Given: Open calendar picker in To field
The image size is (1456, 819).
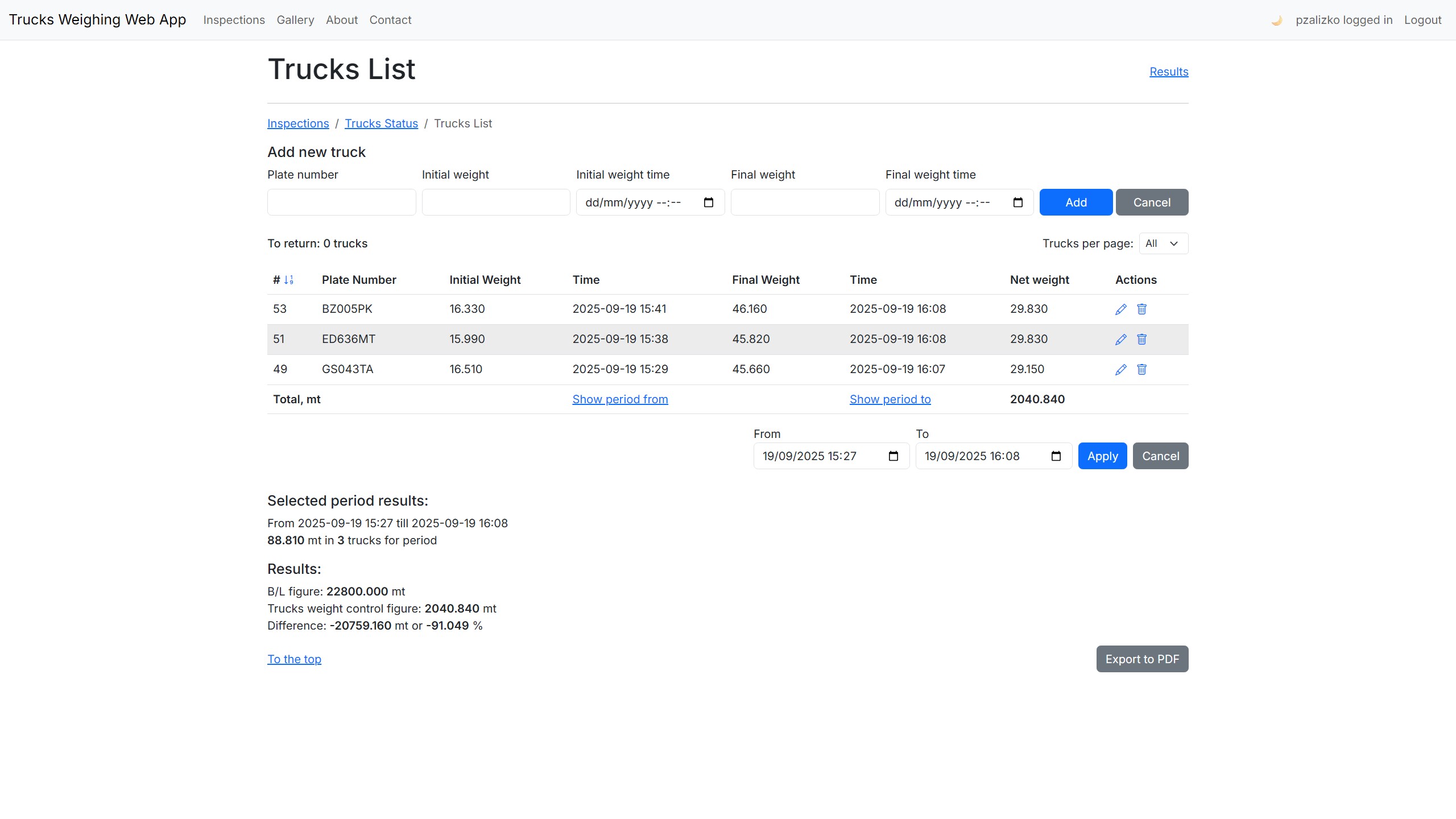Looking at the screenshot, I should (1056, 456).
